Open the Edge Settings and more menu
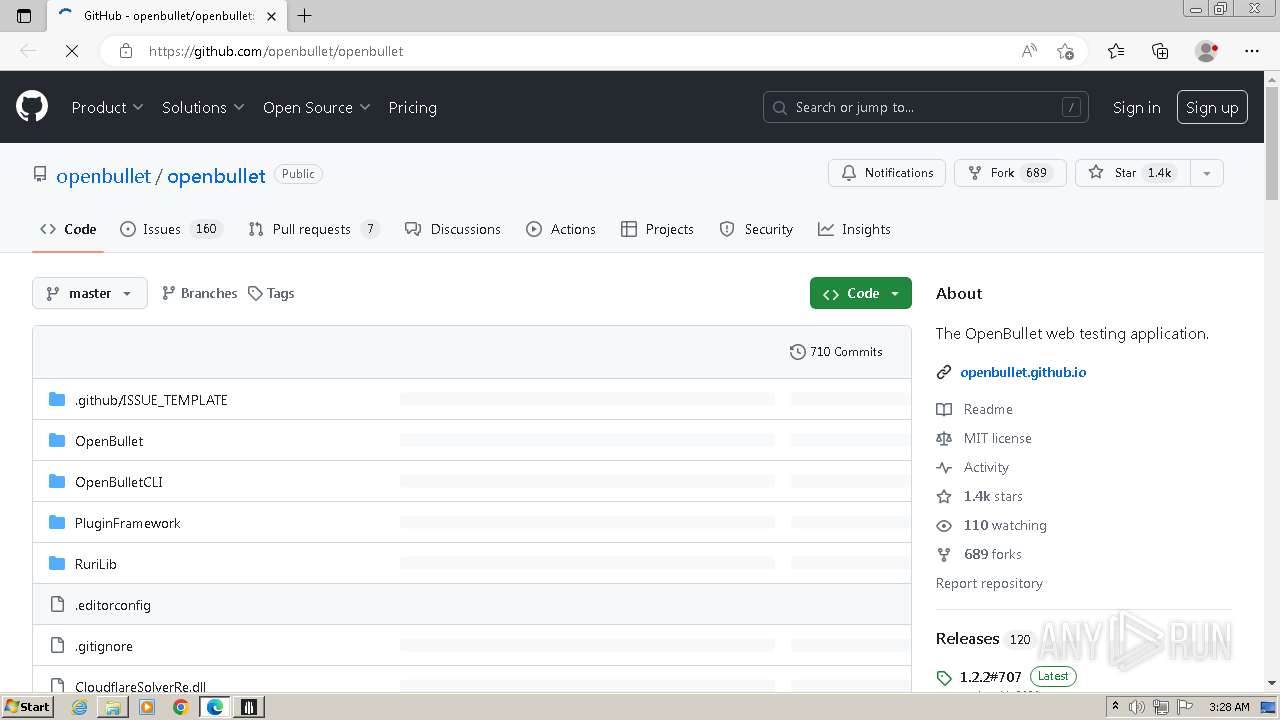 pyautogui.click(x=1252, y=51)
